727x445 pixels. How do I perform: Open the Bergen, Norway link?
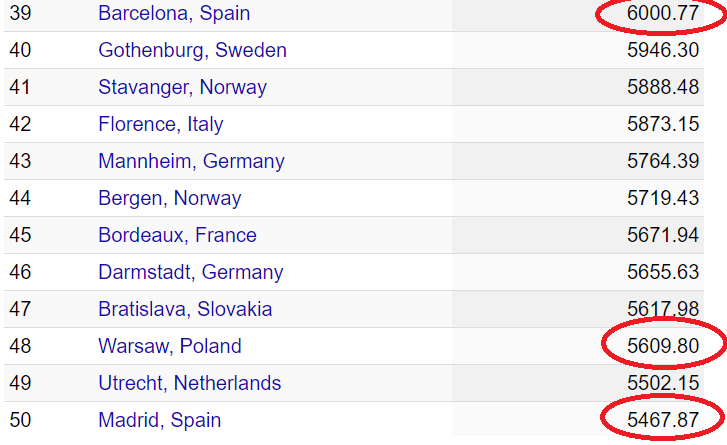(x=169, y=199)
